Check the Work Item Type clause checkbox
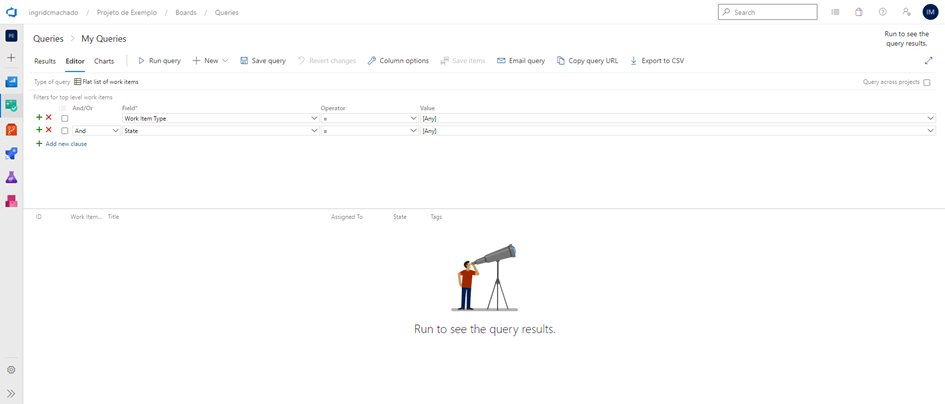The image size is (945, 404). (x=64, y=118)
